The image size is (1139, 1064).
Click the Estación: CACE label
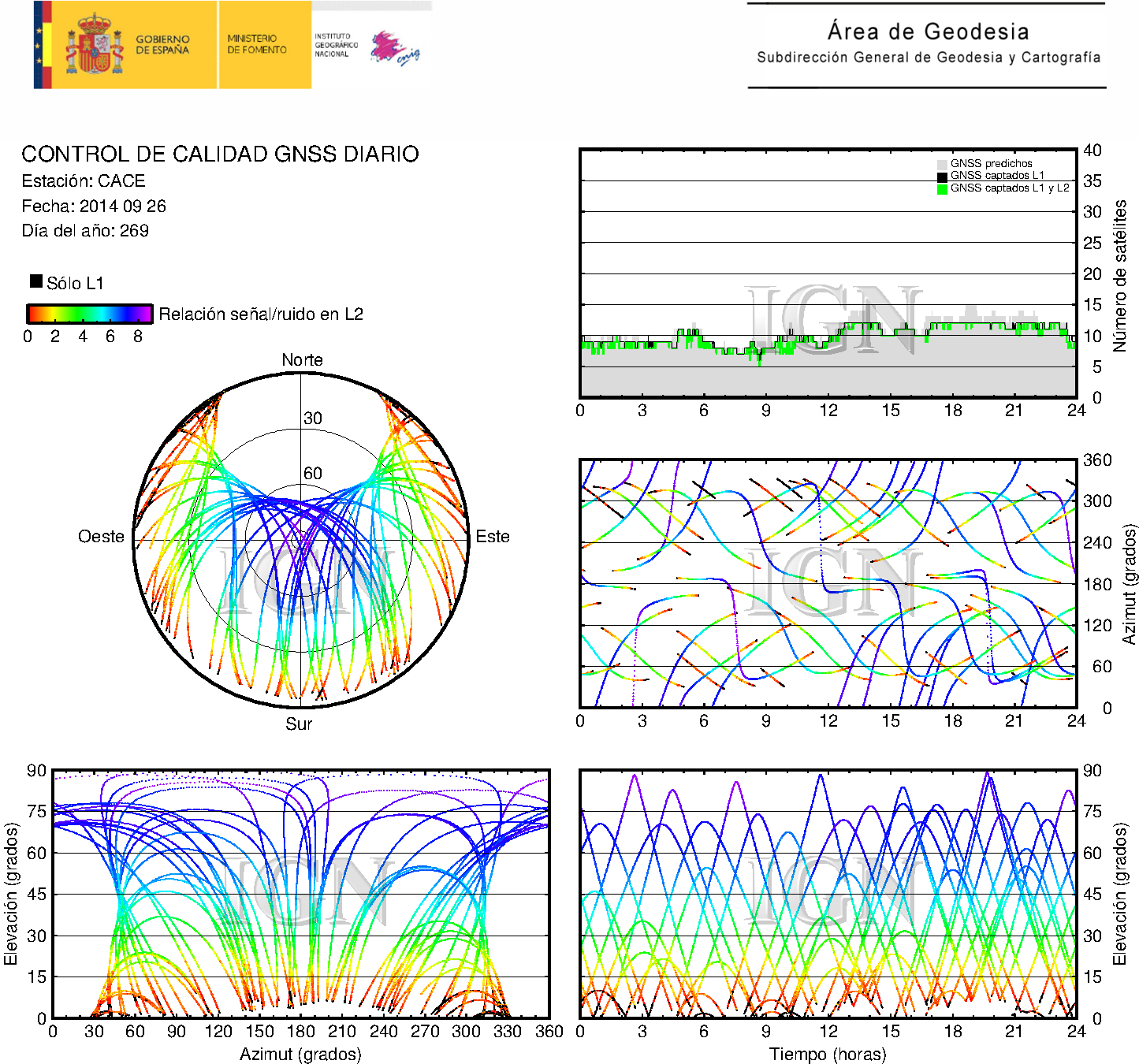pos(84,181)
